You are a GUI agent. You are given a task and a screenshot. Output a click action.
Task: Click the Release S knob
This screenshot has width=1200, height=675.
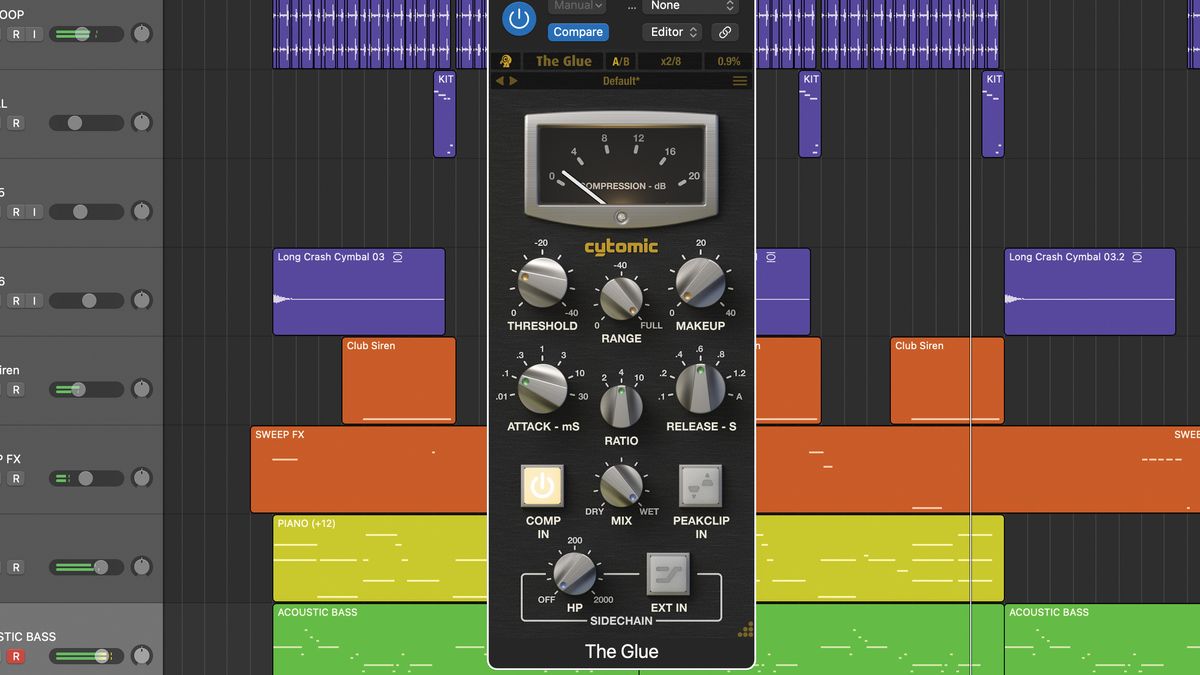tap(700, 388)
